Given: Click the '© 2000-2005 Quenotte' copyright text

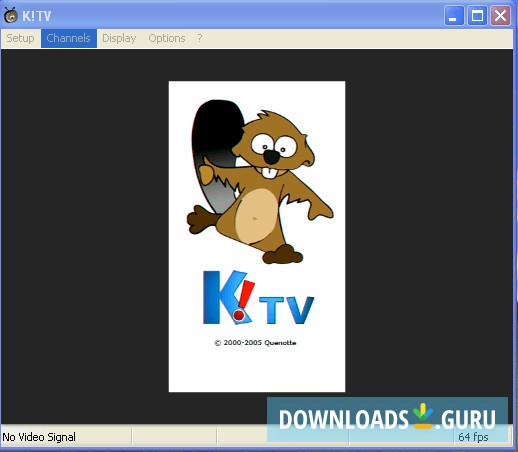Looking at the screenshot, I should pyautogui.click(x=255, y=343).
